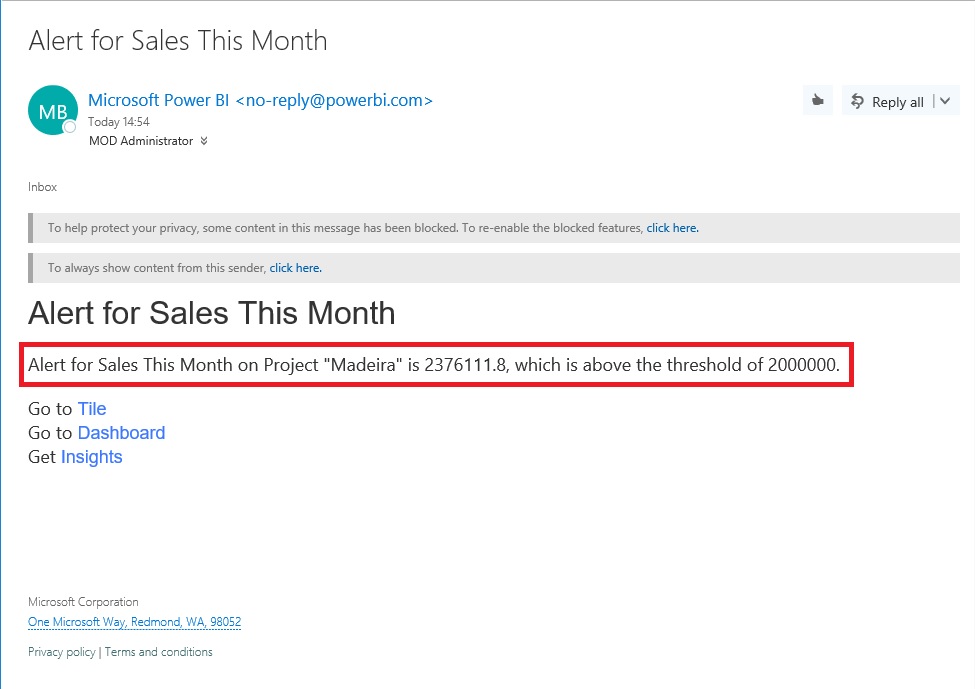
Task: Open the One Microsoft Way address link
Action: (134, 621)
